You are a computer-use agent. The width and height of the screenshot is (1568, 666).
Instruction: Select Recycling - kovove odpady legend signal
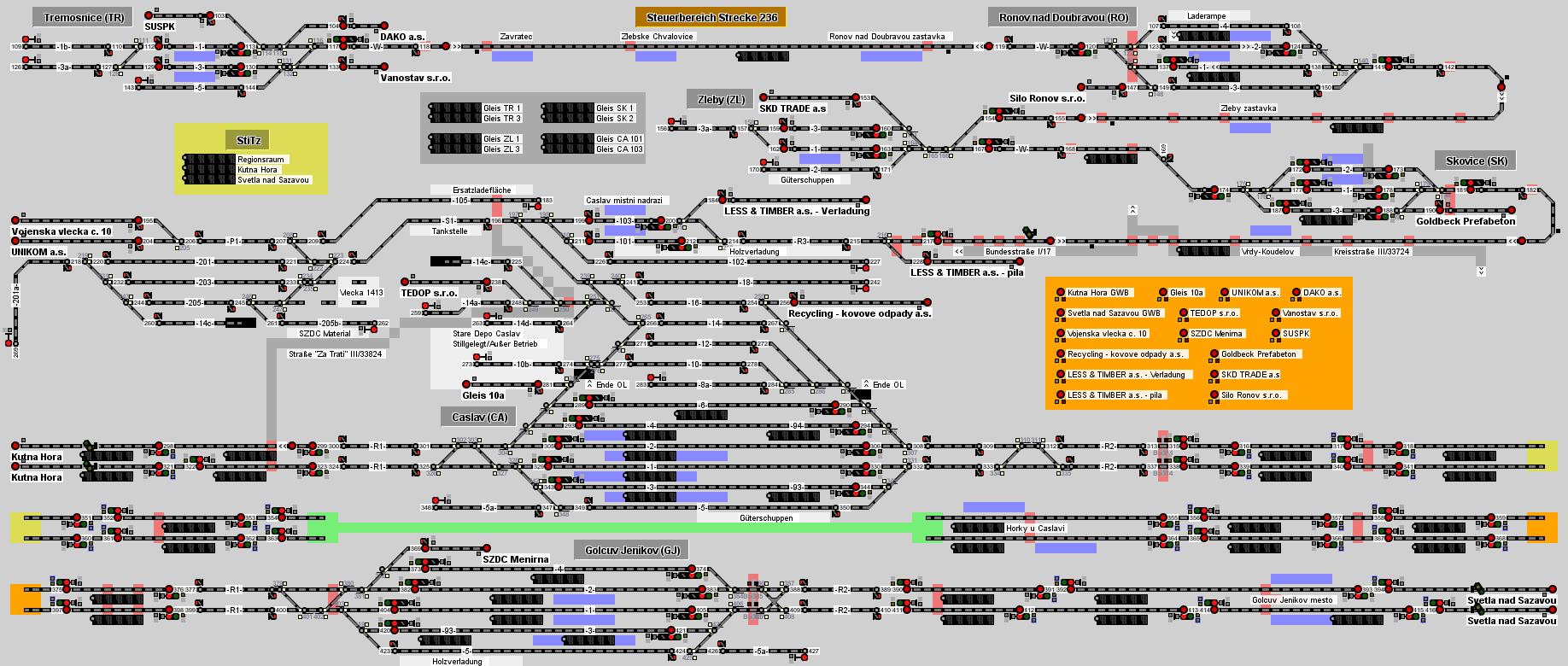1061,354
